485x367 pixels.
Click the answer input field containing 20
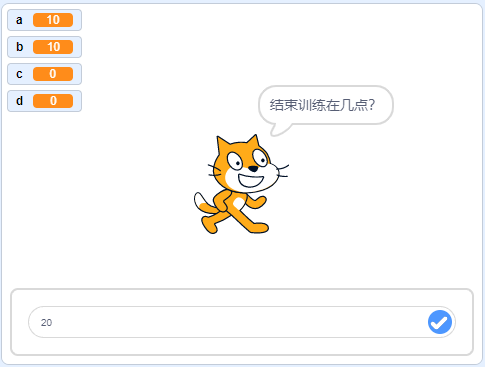coord(242,322)
